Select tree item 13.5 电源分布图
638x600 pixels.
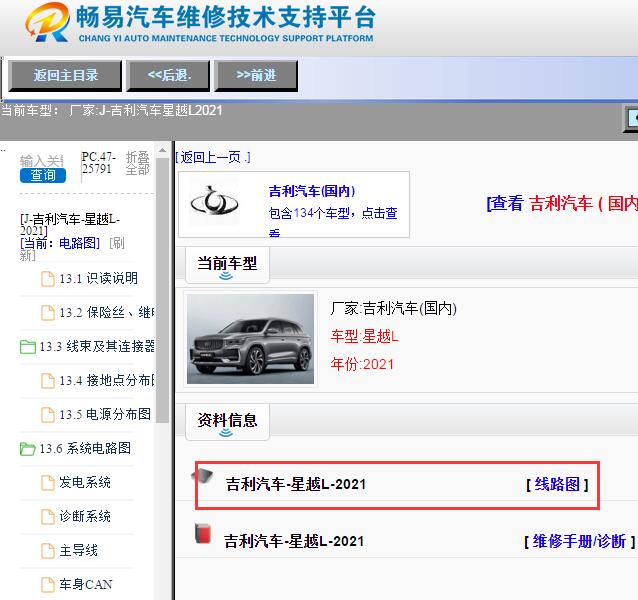pyautogui.click(x=105, y=415)
